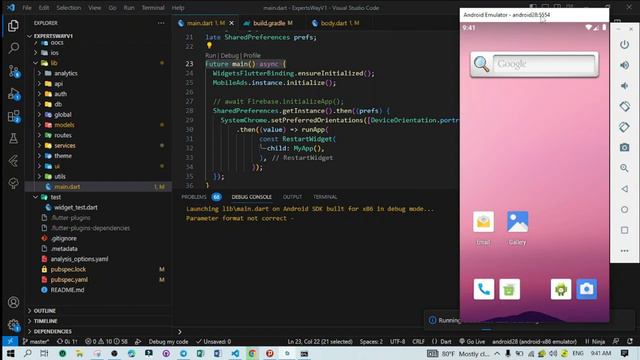Expand the services folder
640x360 pixels.
coord(64,145)
